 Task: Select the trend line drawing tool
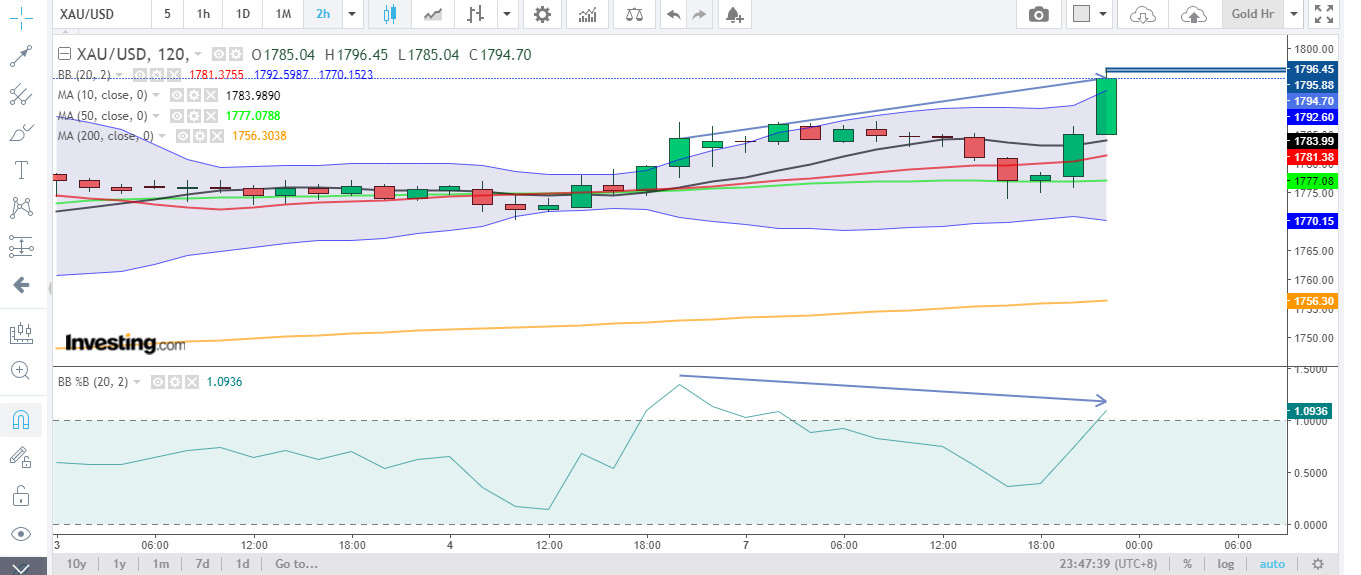point(20,56)
